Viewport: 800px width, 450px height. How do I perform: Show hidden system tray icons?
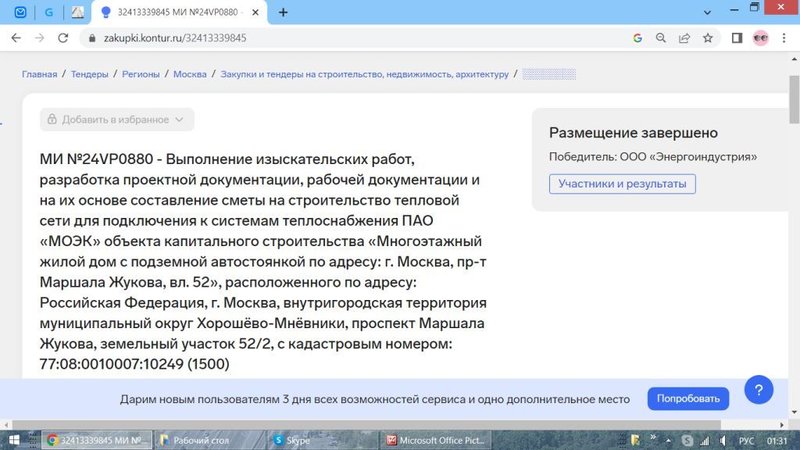click(668, 440)
